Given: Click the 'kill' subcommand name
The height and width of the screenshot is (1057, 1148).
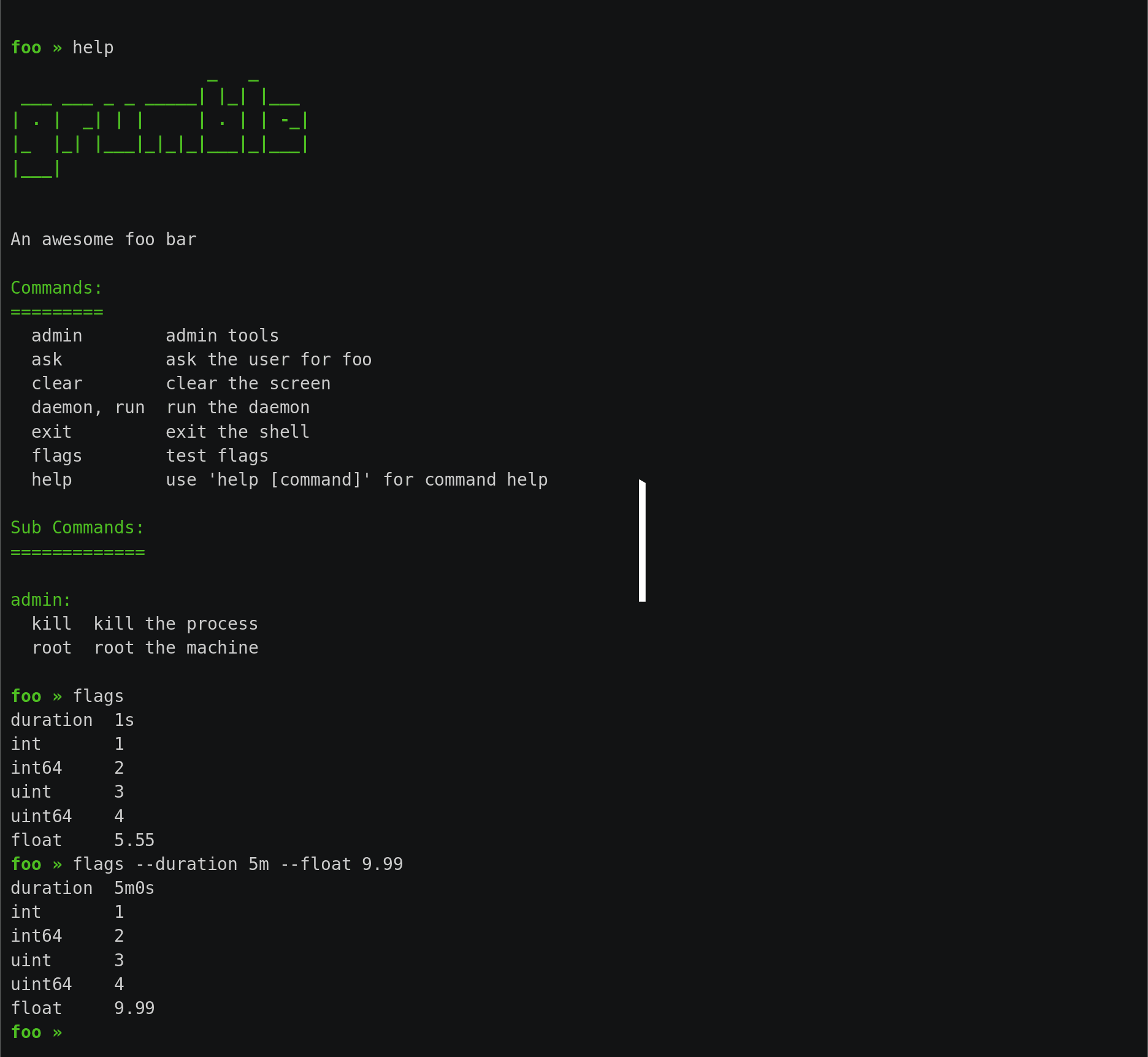Looking at the screenshot, I should tap(52, 624).
